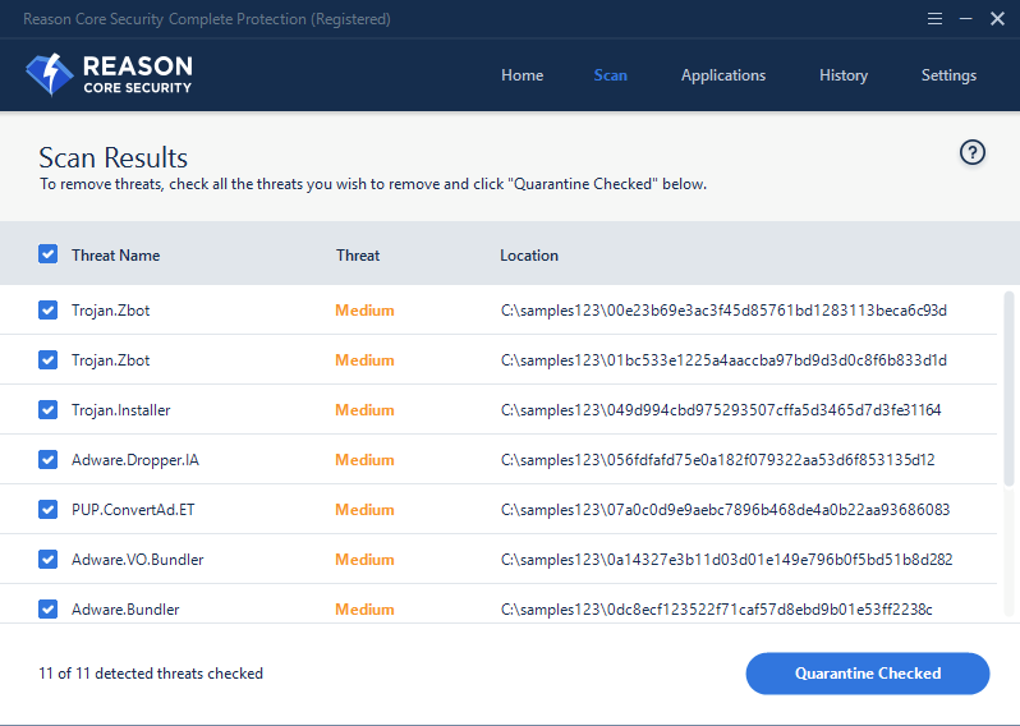Open the Applications tab
Image resolution: width=1020 pixels, height=726 pixels.
pyautogui.click(x=723, y=75)
